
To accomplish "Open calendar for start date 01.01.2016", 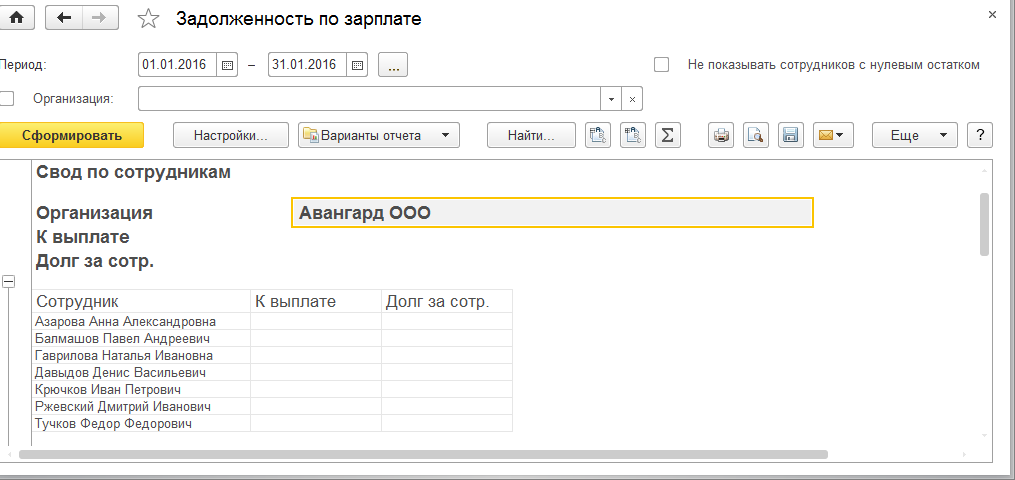I will pos(228,65).
